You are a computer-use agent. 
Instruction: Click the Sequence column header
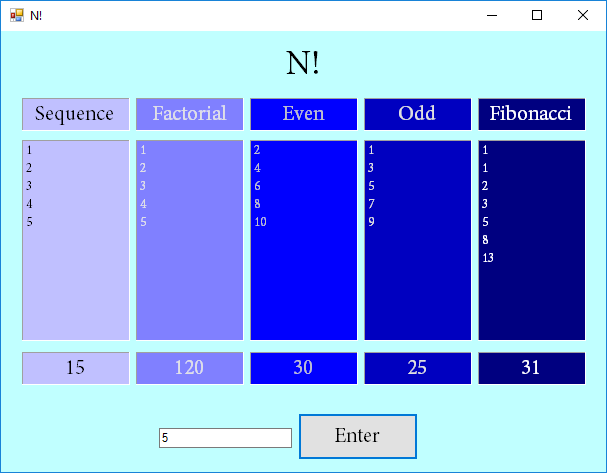click(x=75, y=114)
